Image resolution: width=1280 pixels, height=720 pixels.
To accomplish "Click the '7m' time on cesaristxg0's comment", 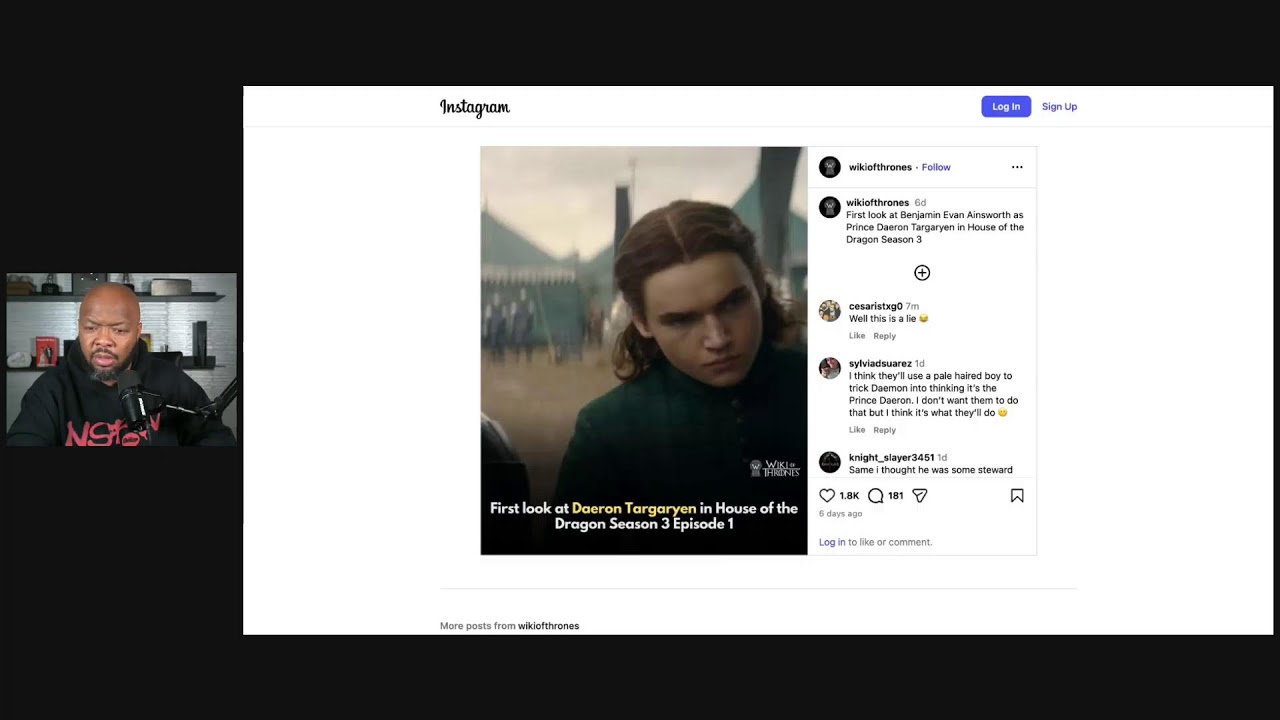I will pyautogui.click(x=912, y=306).
